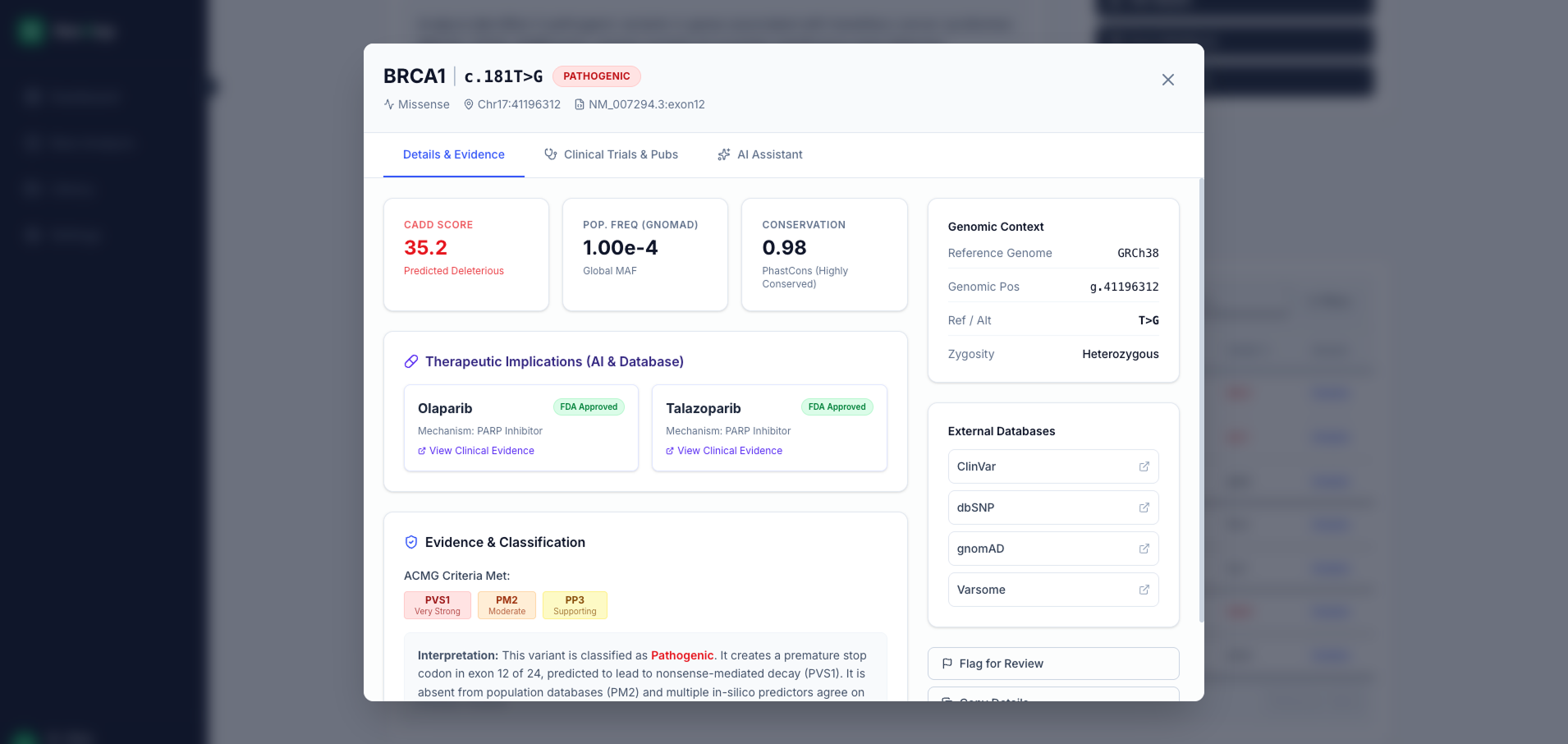
Task: Click the Talazoparib drug name
Action: [x=704, y=408]
